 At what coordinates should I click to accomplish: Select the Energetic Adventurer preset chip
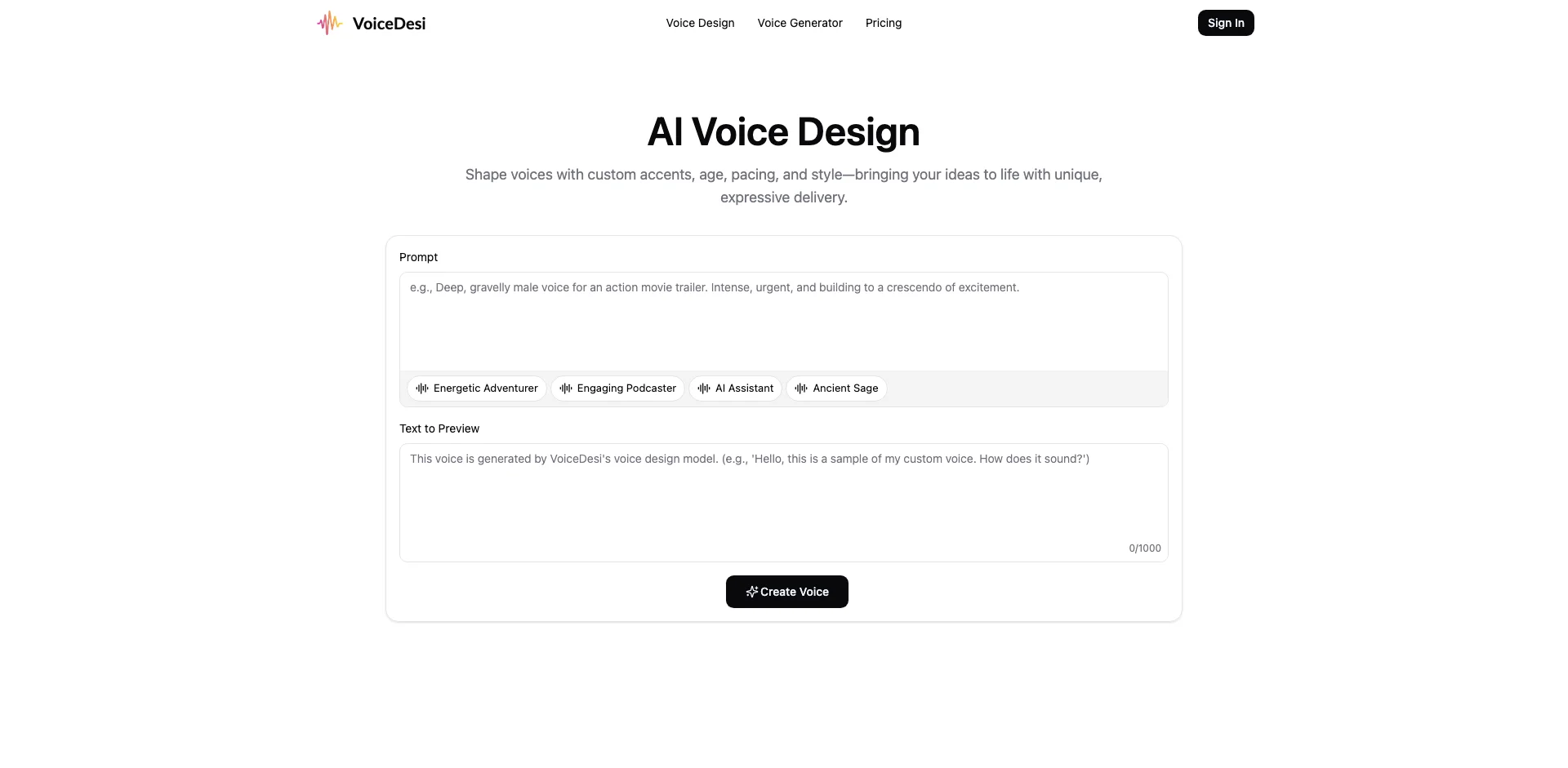point(476,388)
